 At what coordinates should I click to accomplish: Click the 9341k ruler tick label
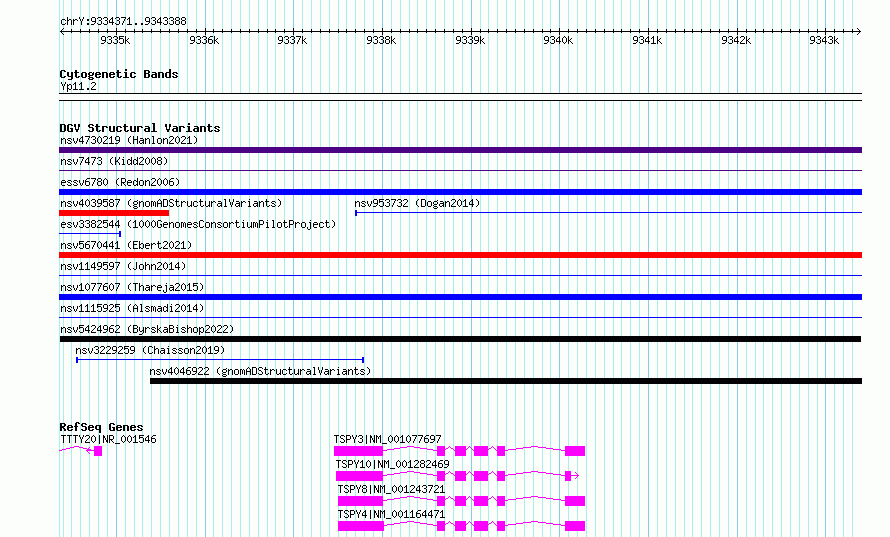647,40
